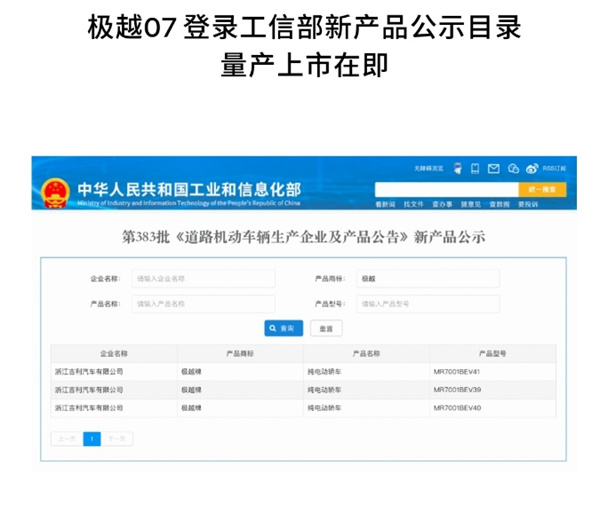Click 极越牌 in the MR7001BEV40 row
The image size is (600, 512).
(191, 408)
